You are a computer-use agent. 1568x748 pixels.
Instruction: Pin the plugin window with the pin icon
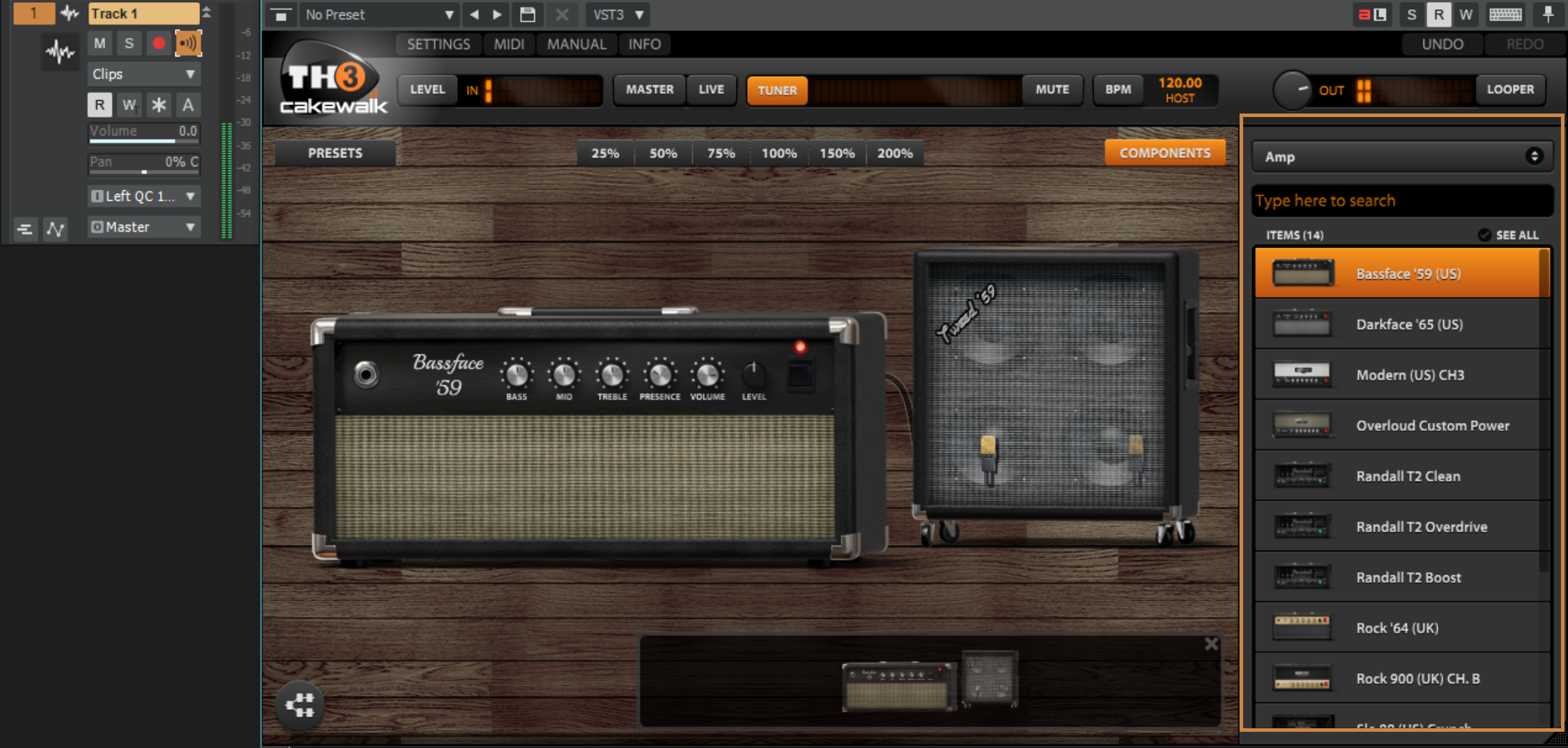coord(1548,14)
